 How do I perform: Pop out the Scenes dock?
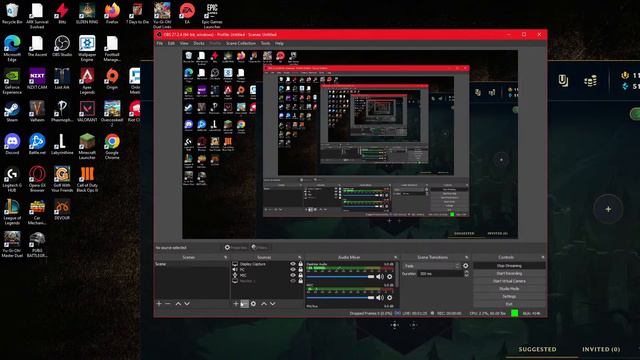click(226, 258)
